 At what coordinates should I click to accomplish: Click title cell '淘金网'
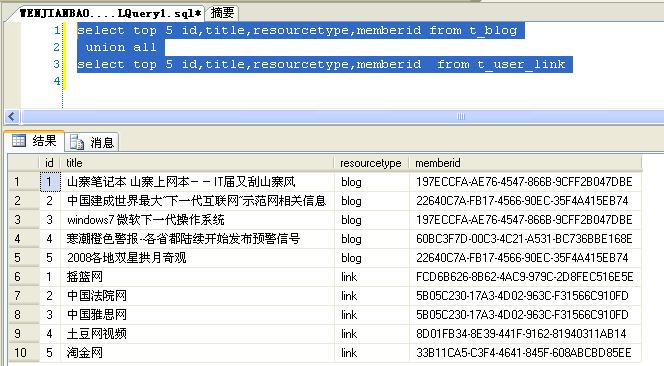click(x=197, y=352)
